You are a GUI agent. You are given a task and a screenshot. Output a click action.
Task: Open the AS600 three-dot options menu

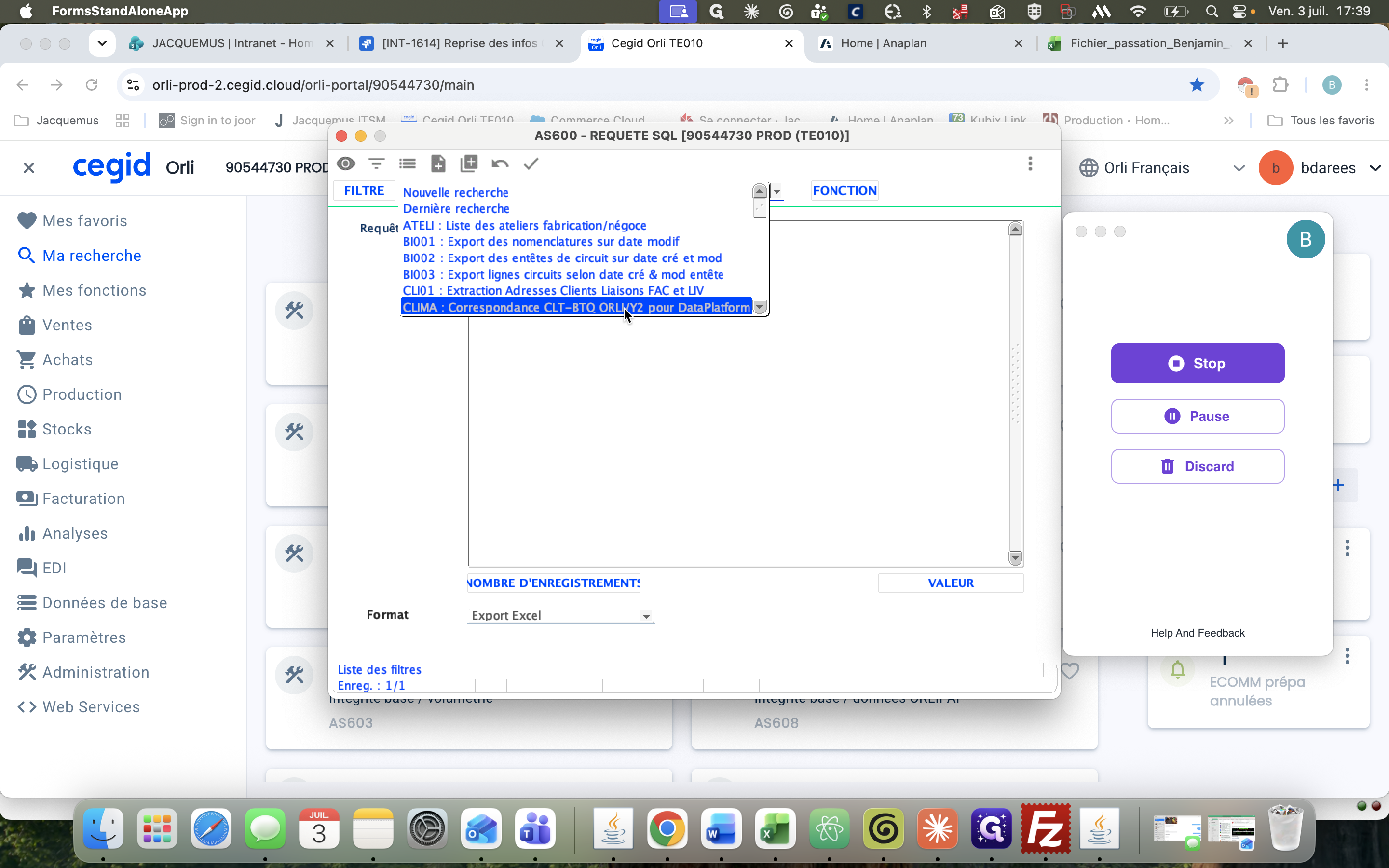[x=1030, y=163]
